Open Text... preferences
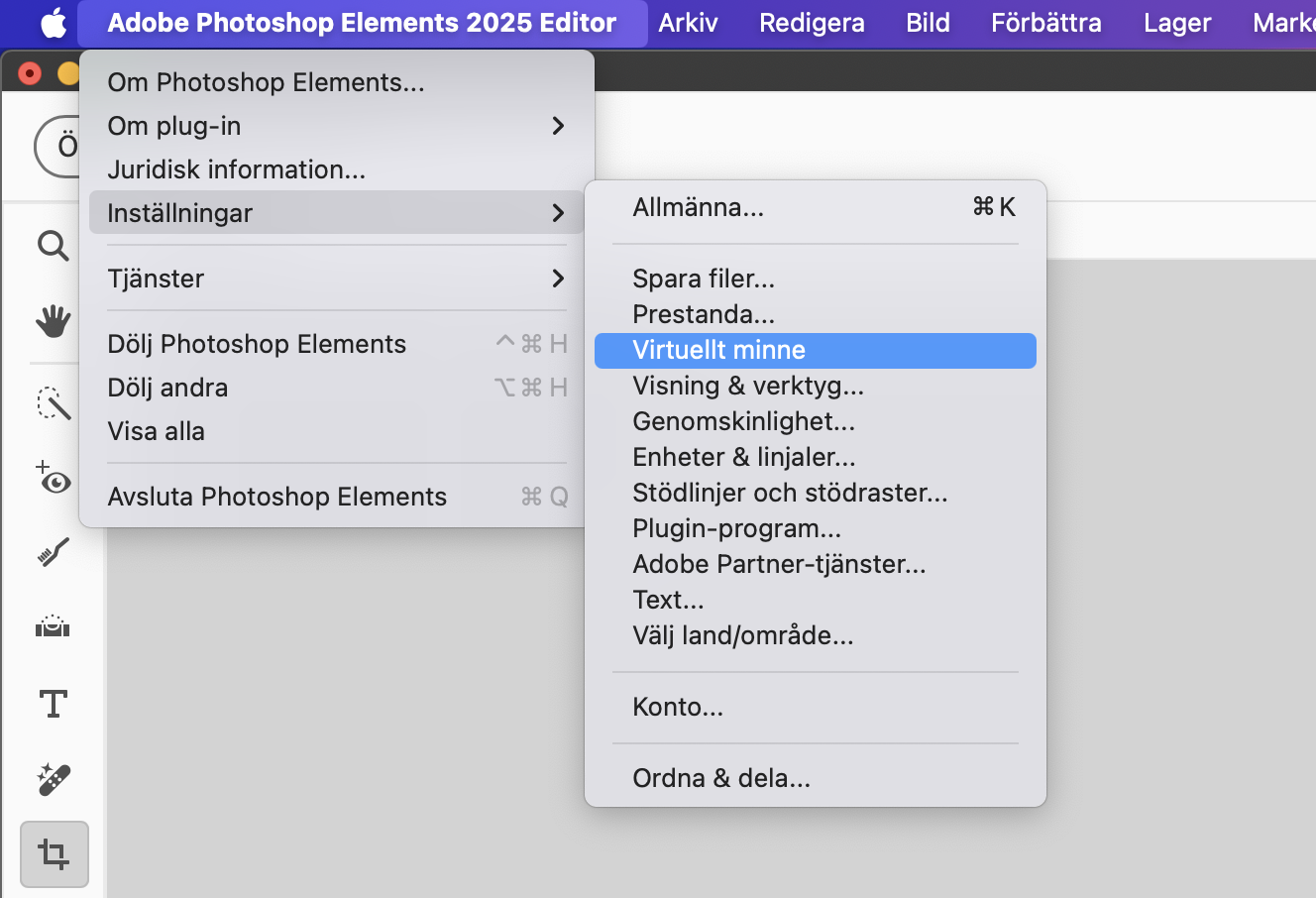This screenshot has height=898, width=1316. coord(816,600)
